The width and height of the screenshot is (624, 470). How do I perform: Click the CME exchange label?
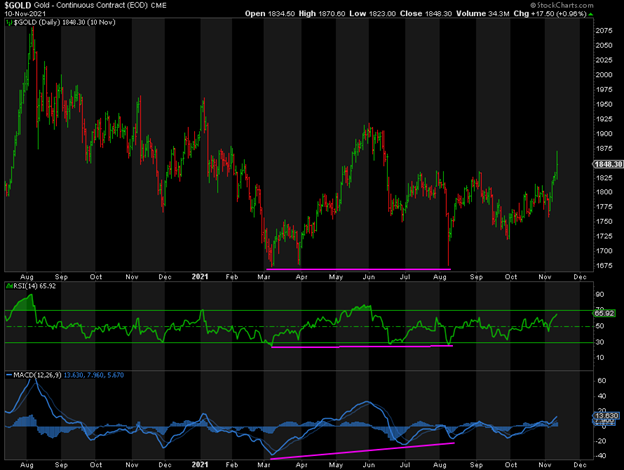158,6
